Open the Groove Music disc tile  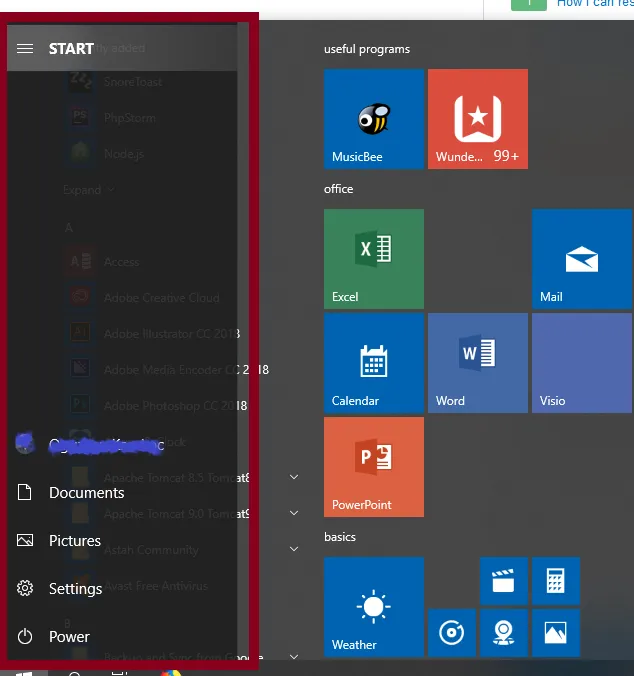[452, 632]
